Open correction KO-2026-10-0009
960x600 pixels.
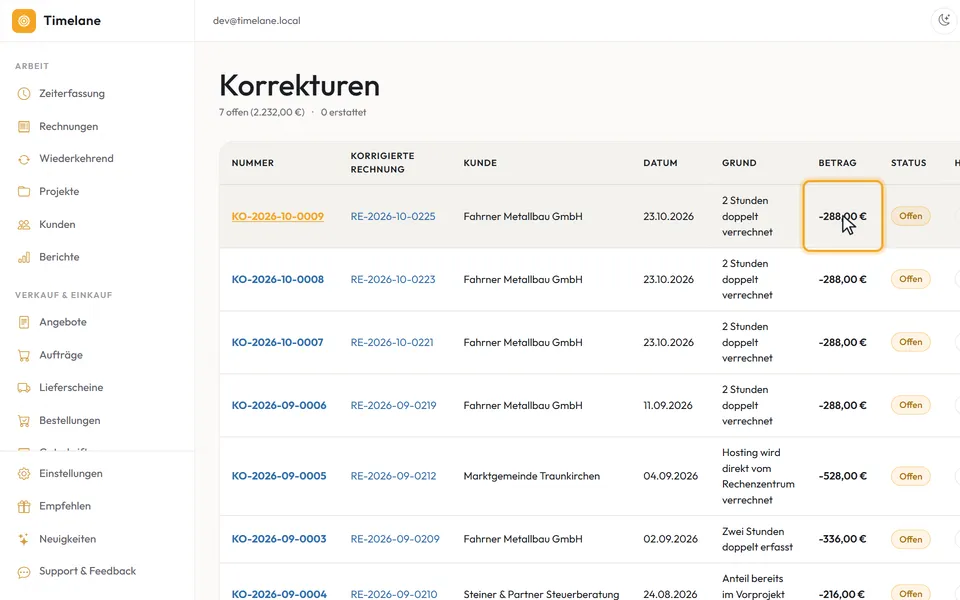tap(277, 216)
